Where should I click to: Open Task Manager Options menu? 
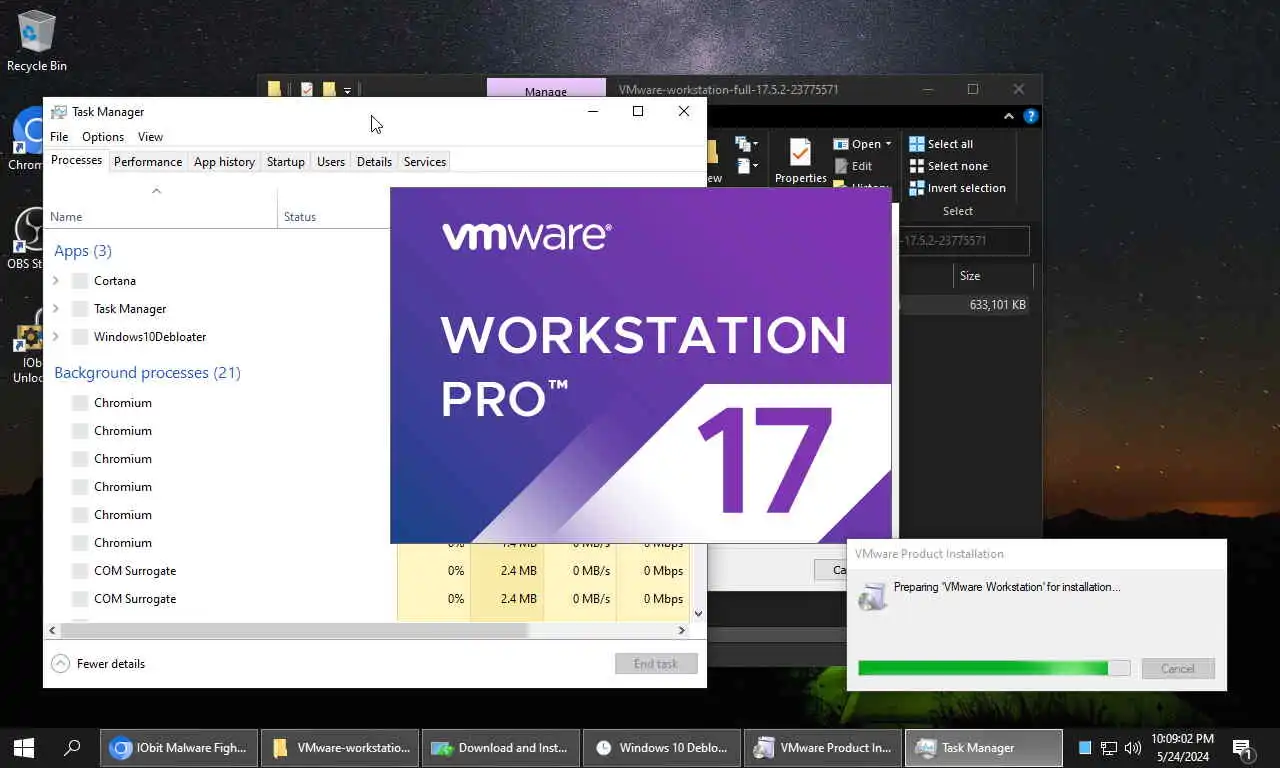(103, 137)
